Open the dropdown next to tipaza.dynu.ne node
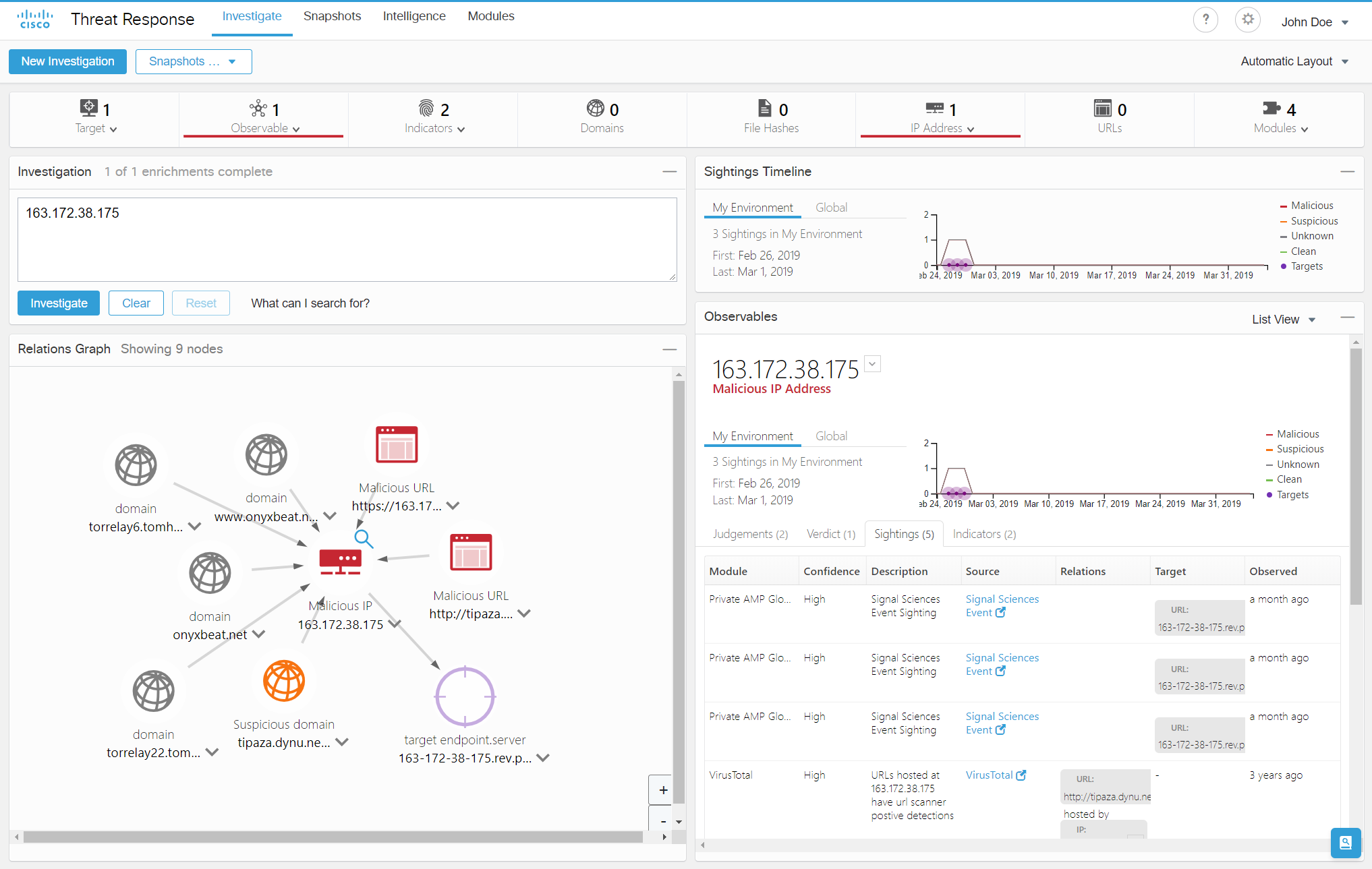Screen dimensions: 1372x869 [x=342, y=742]
